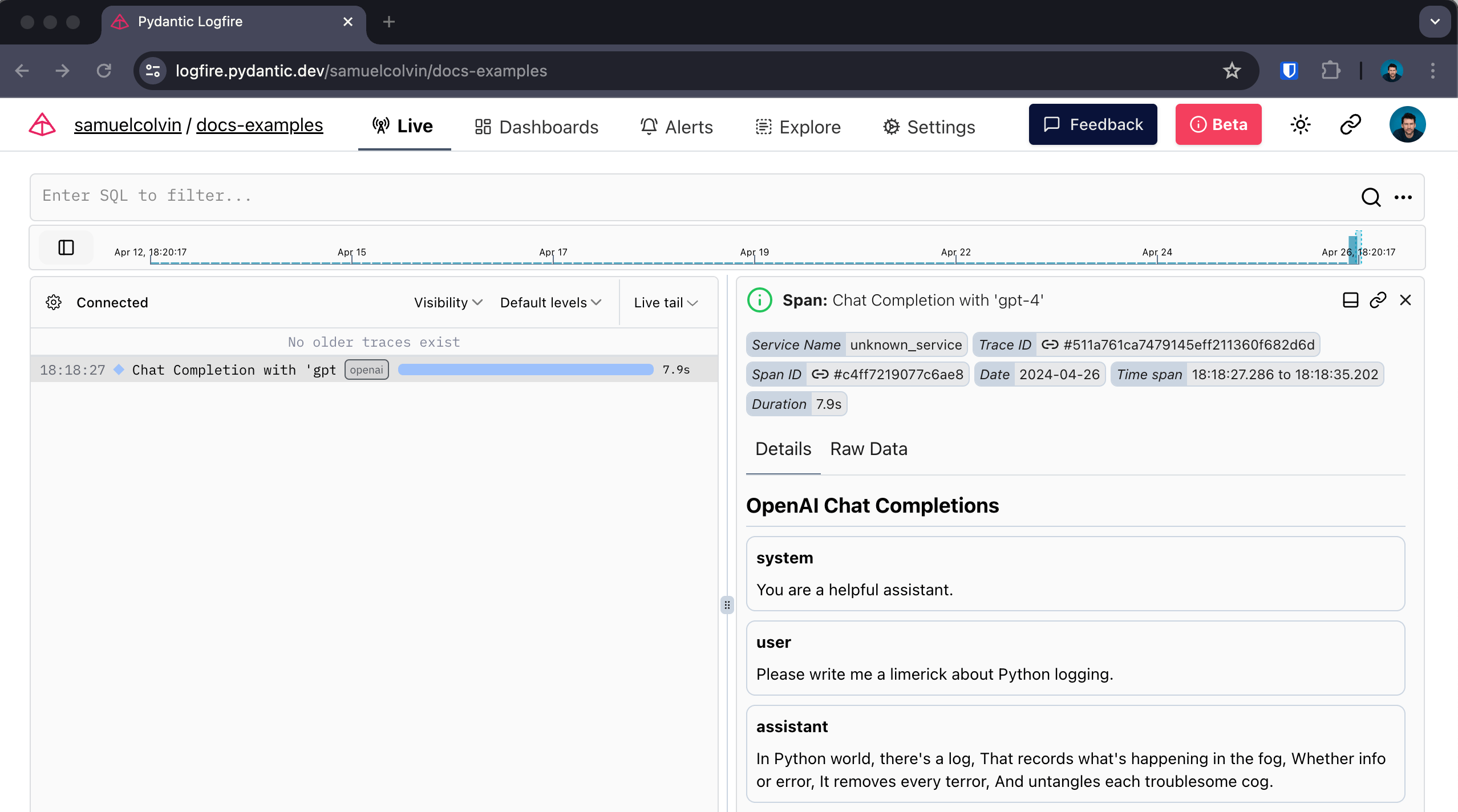Open the Alerts bell icon

(649, 126)
